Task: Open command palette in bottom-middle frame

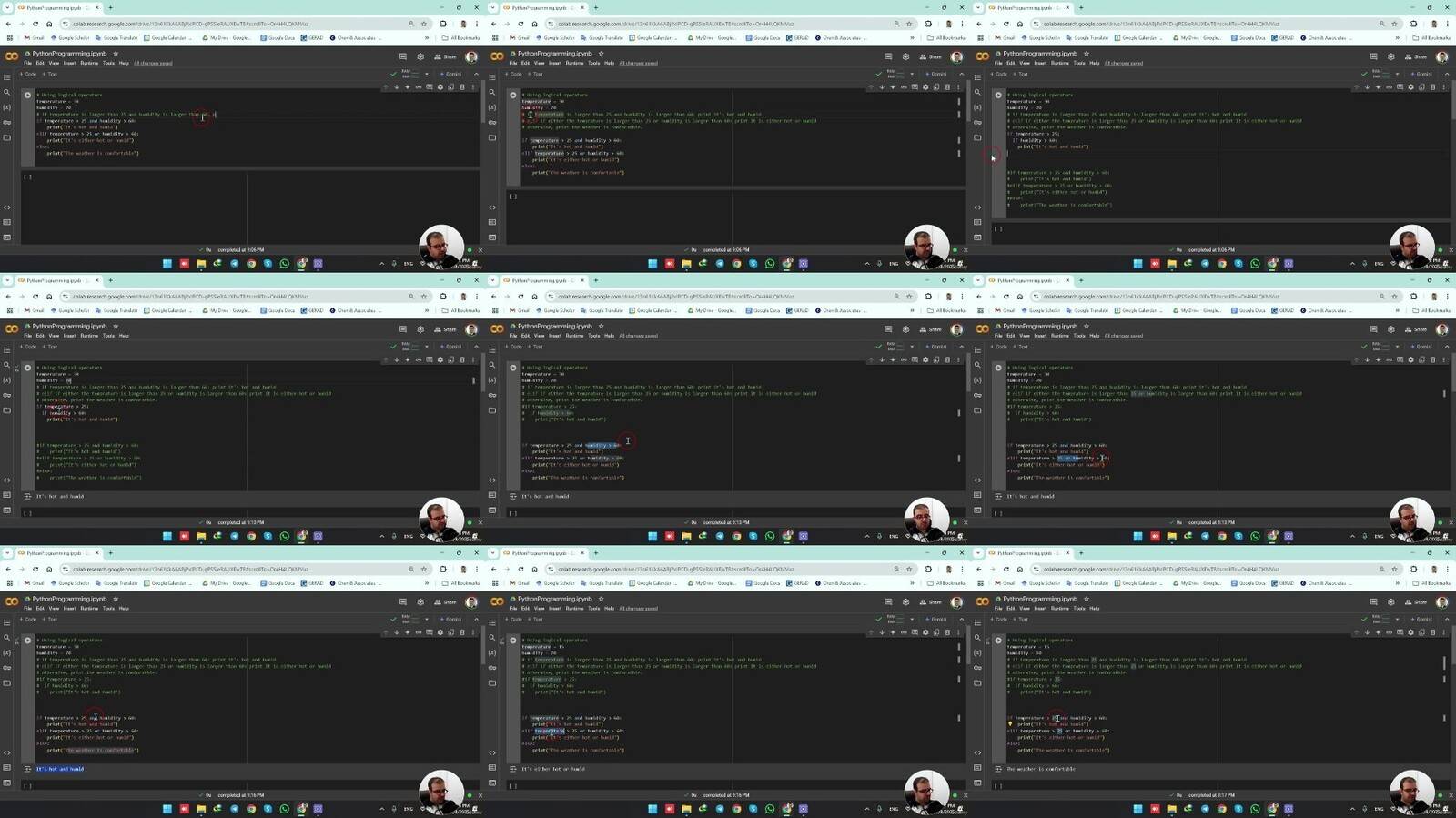Action: [492, 767]
